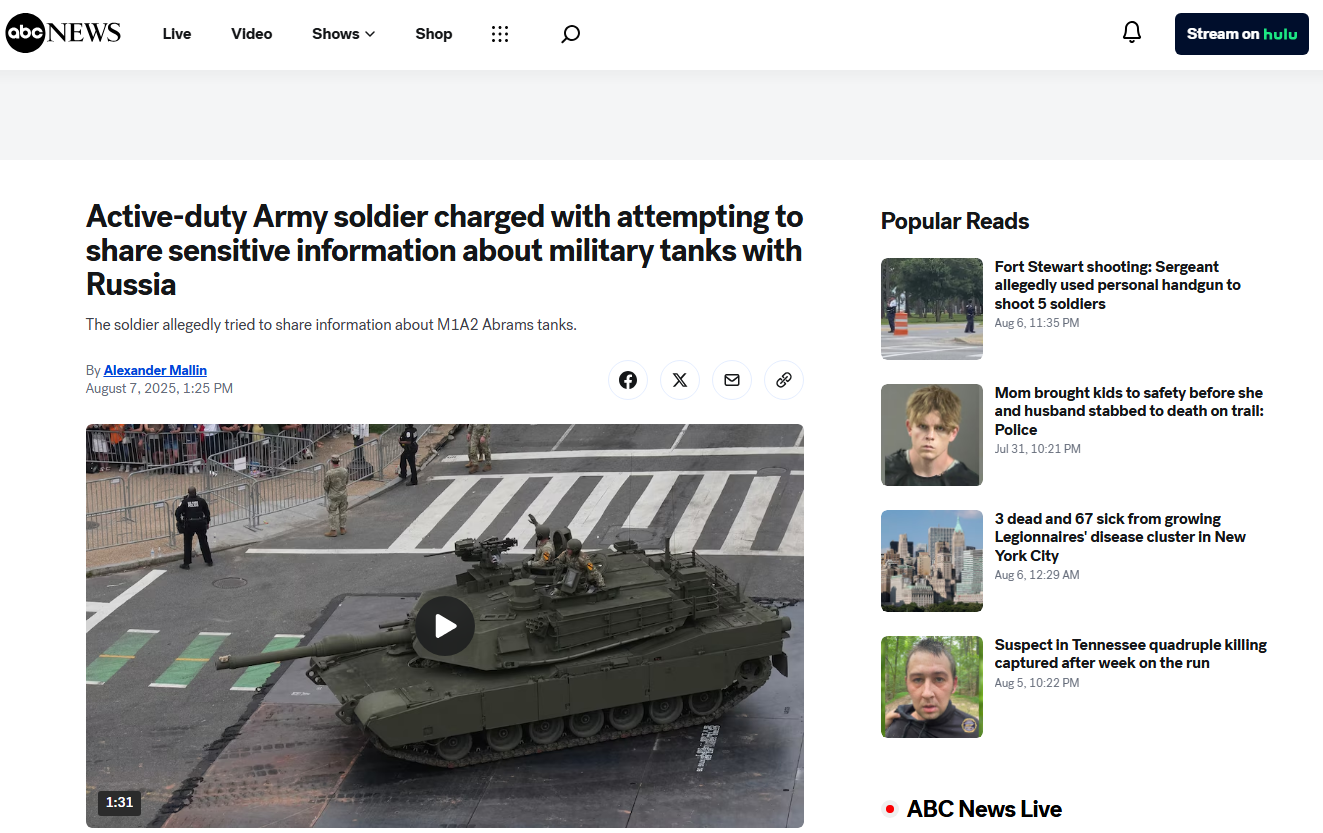Open Legionnaires' disease cluster story
Viewport: 1323px width, 833px height.
point(1120,537)
